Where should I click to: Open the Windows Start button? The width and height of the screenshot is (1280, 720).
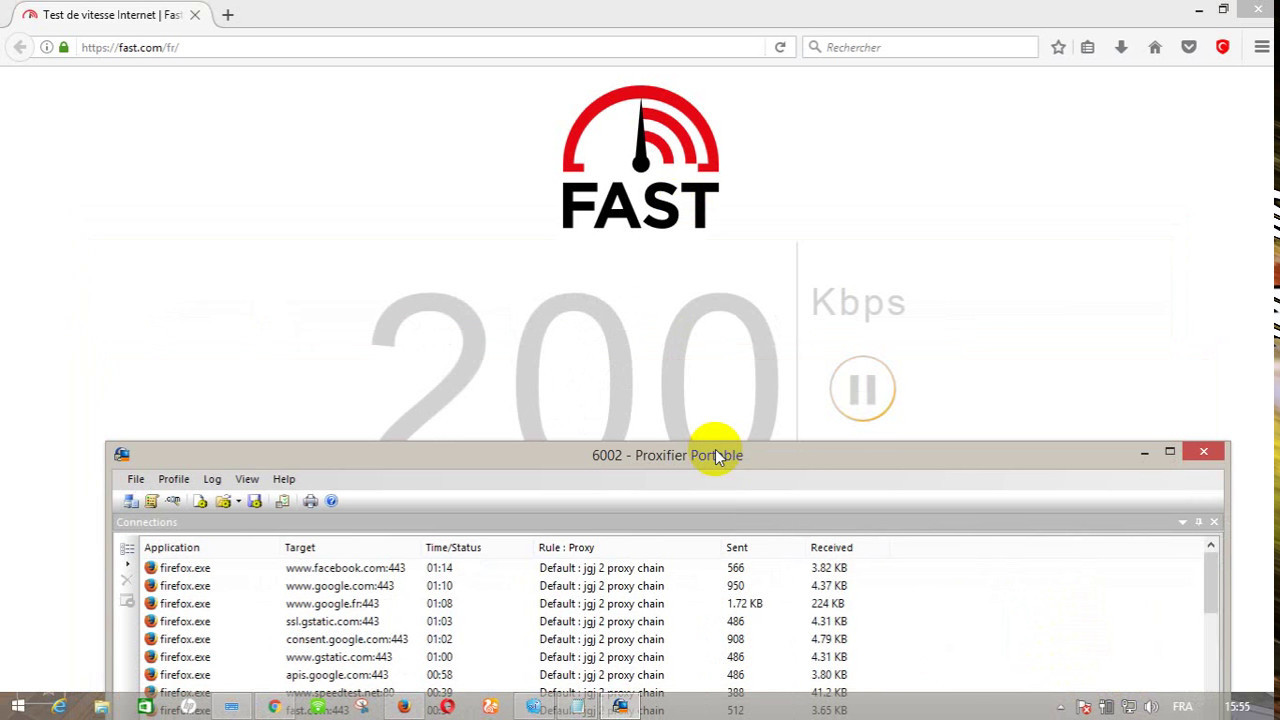[x=18, y=707]
